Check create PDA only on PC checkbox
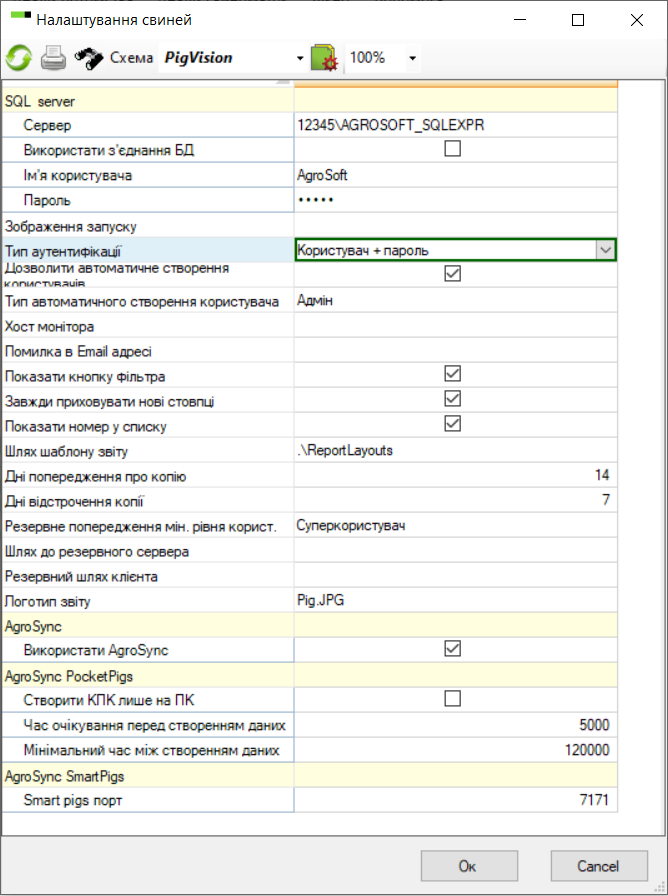 pyautogui.click(x=453, y=698)
